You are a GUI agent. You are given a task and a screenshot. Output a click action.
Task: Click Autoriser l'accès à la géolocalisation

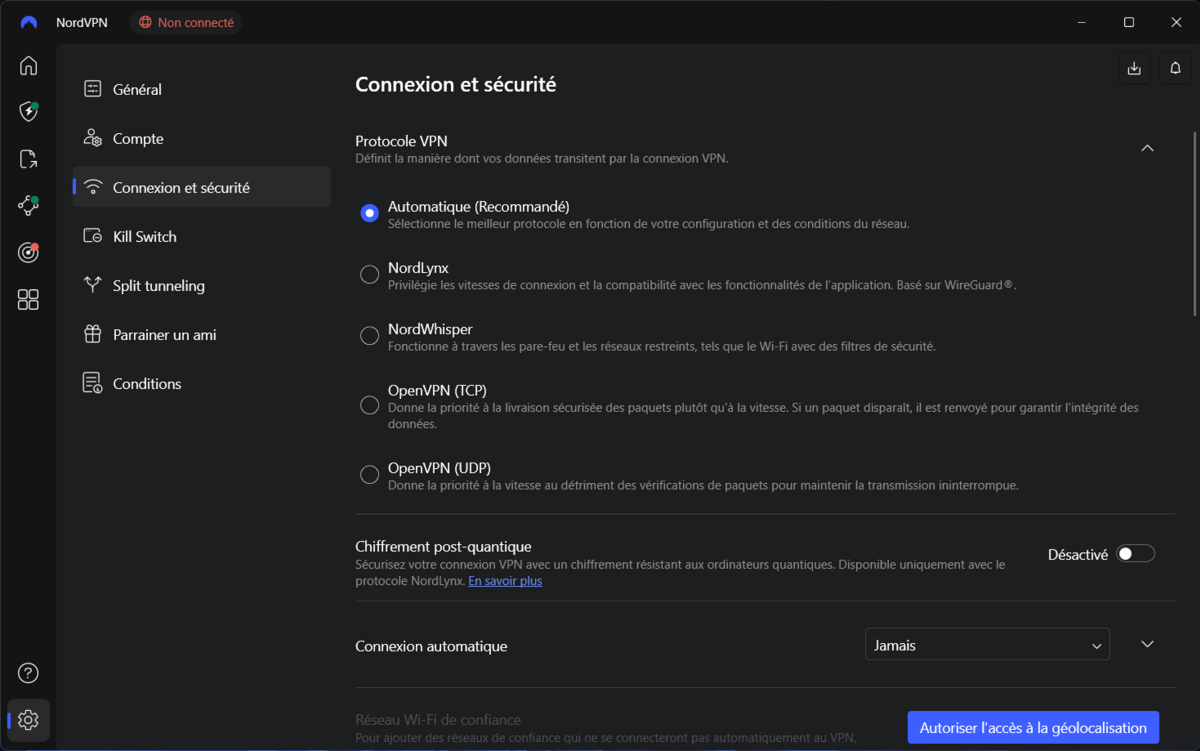[x=1033, y=727]
